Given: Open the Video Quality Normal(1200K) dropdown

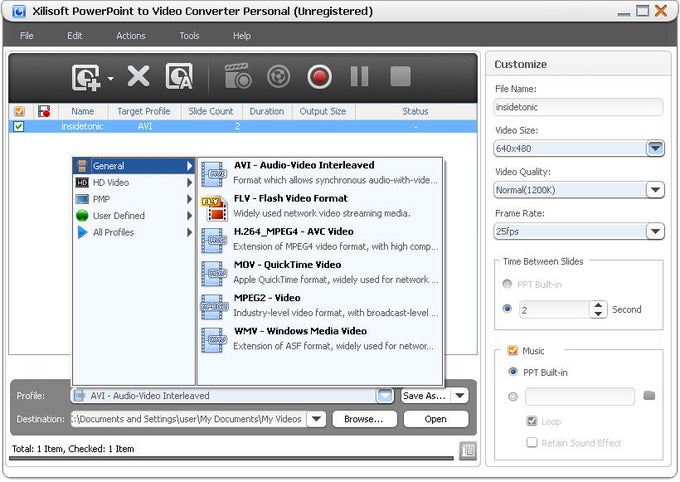Looking at the screenshot, I should point(655,190).
